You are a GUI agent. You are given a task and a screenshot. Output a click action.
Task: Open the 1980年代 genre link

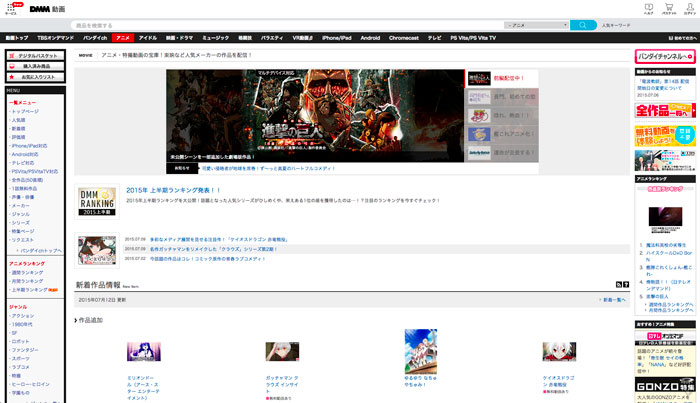point(22,324)
